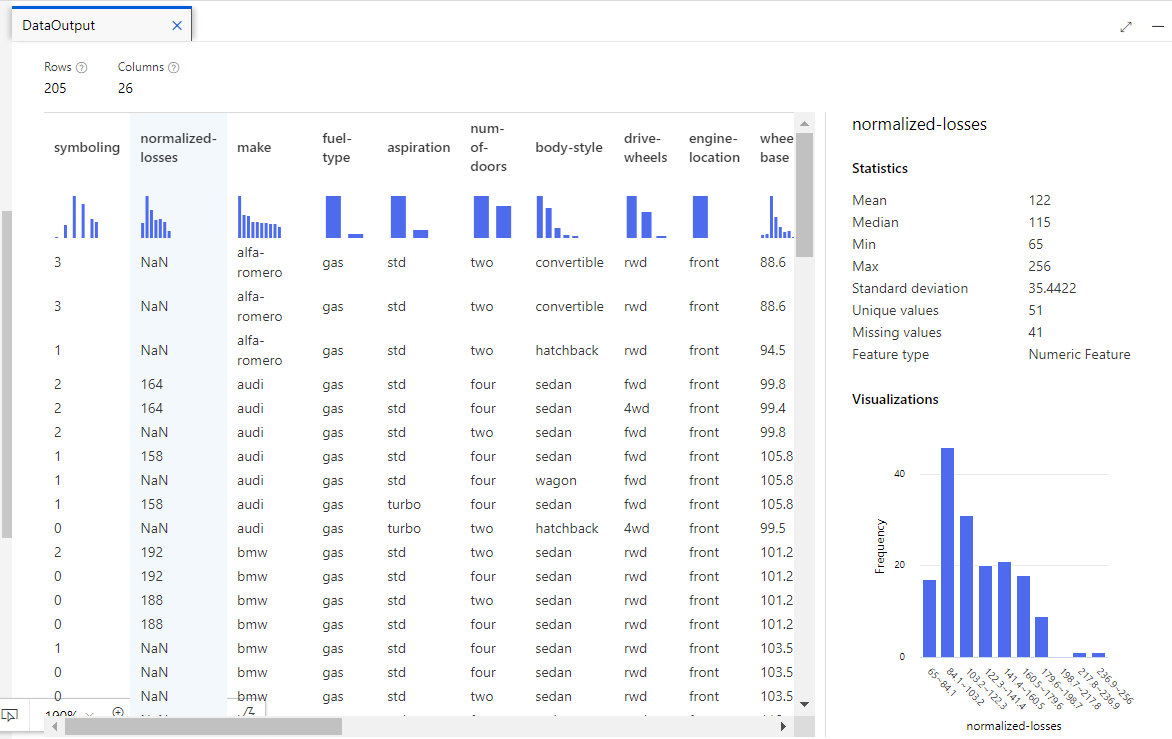The image size is (1172, 739).
Task: Switch to the DataOutput tab
Action: (59, 26)
